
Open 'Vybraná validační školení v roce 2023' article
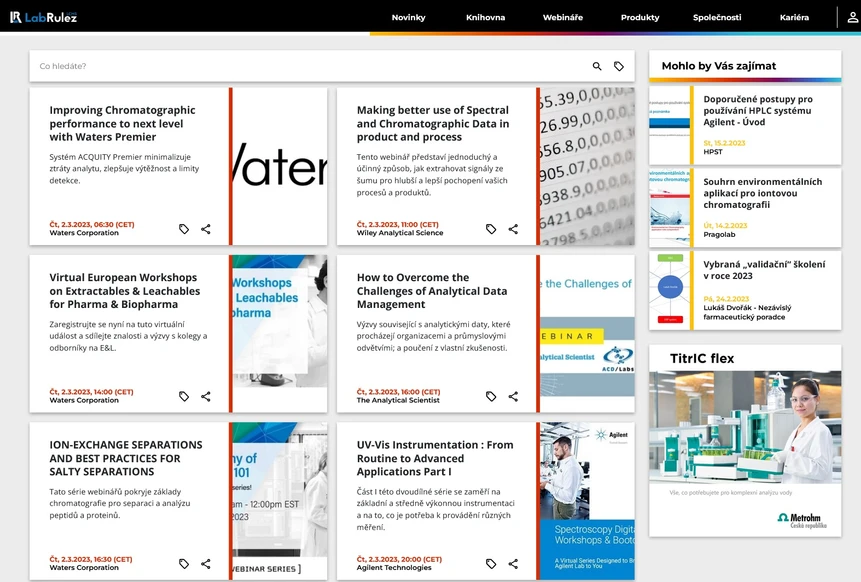point(764,270)
